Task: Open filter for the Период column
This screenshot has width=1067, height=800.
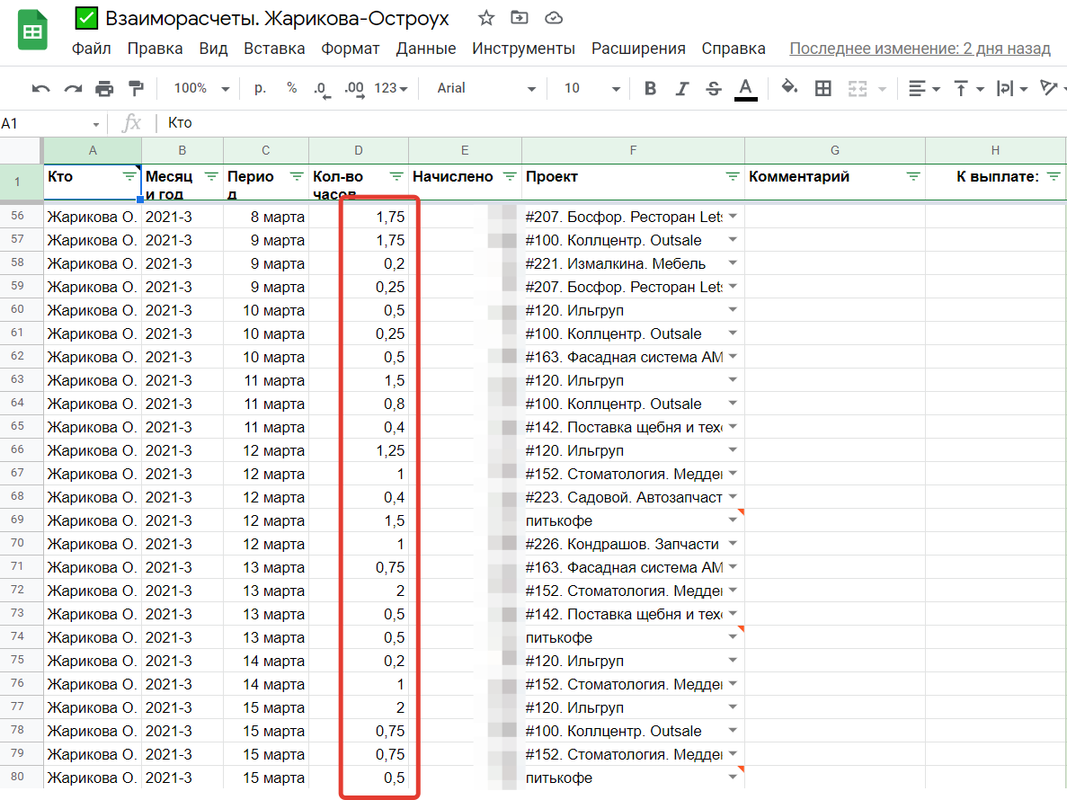Action: 296,177
